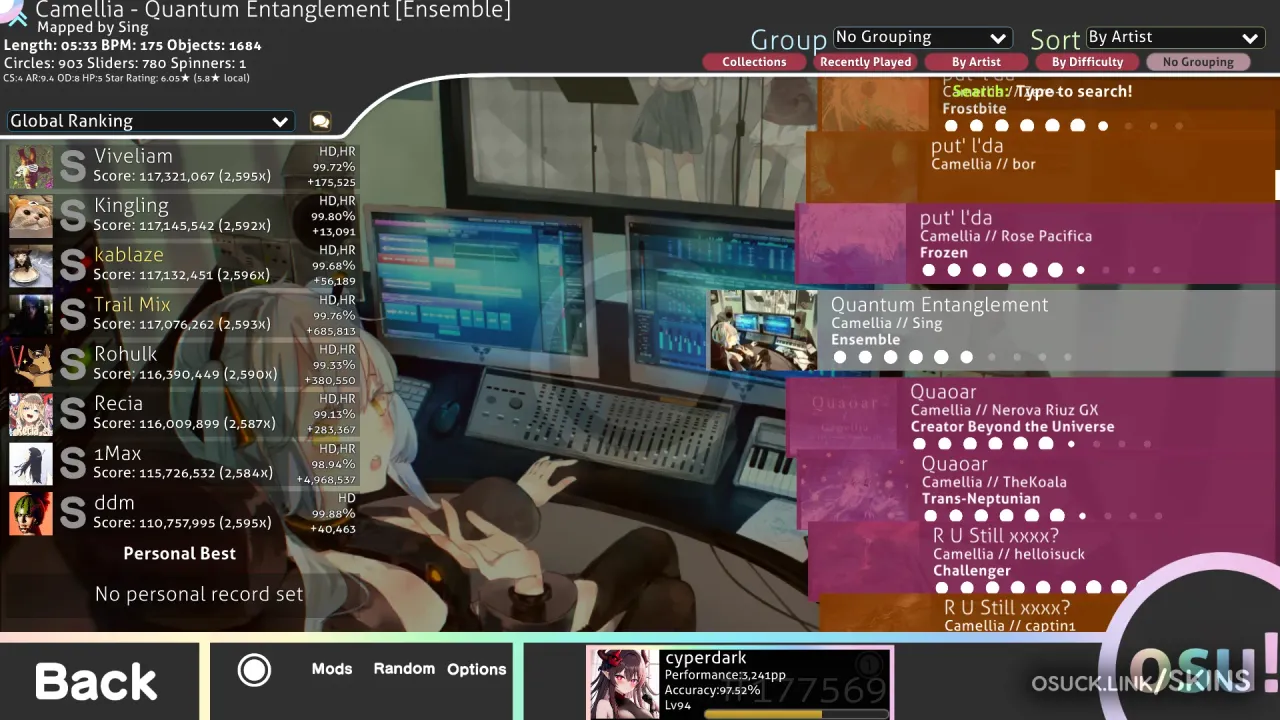Open Rohulk's avatar on the leaderboard
This screenshot has height=720, width=1280.
tap(31, 365)
